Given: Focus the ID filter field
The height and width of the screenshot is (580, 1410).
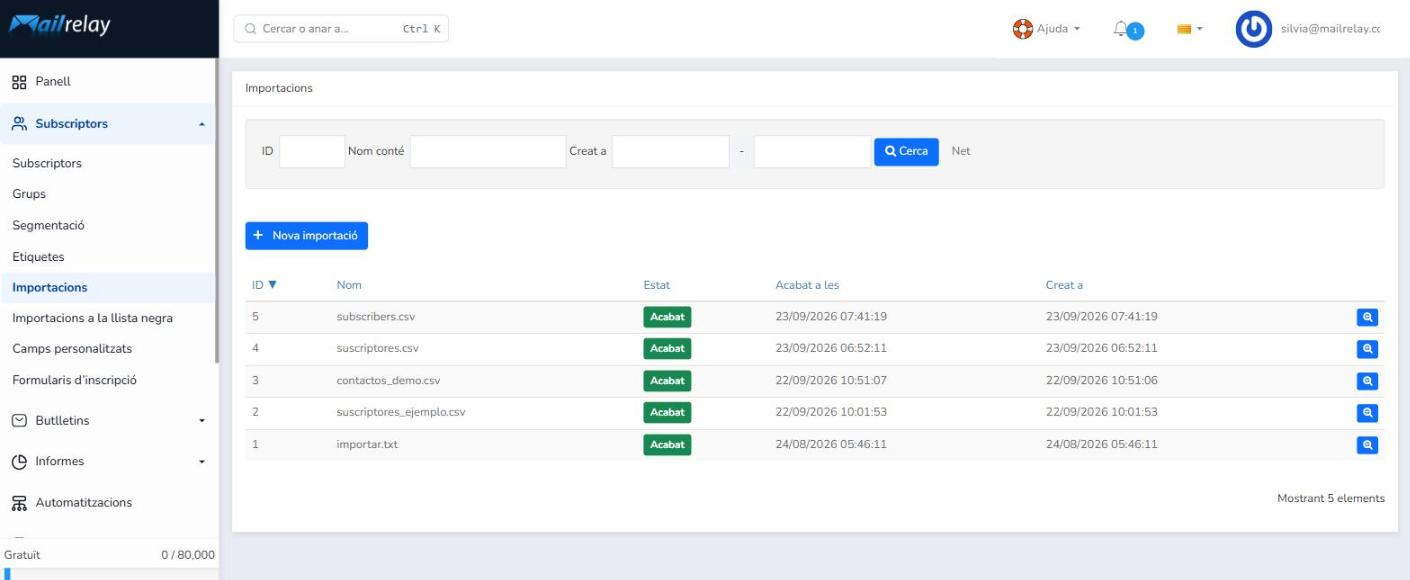Looking at the screenshot, I should click(x=312, y=151).
